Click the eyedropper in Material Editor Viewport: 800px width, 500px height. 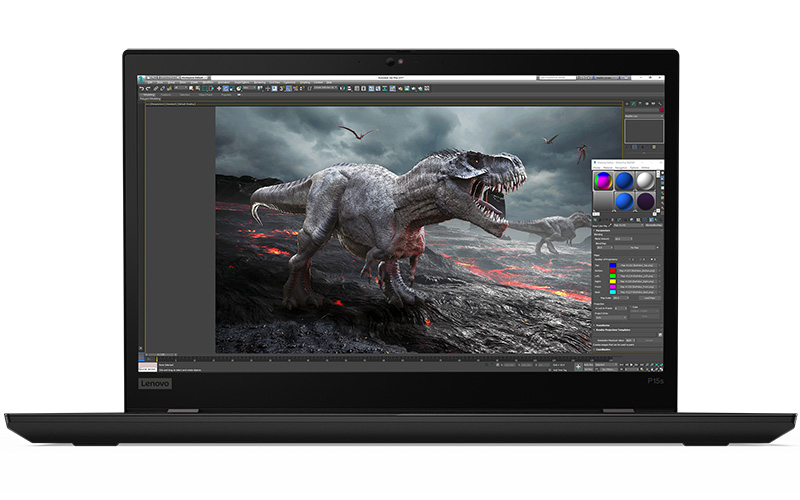coord(610,226)
